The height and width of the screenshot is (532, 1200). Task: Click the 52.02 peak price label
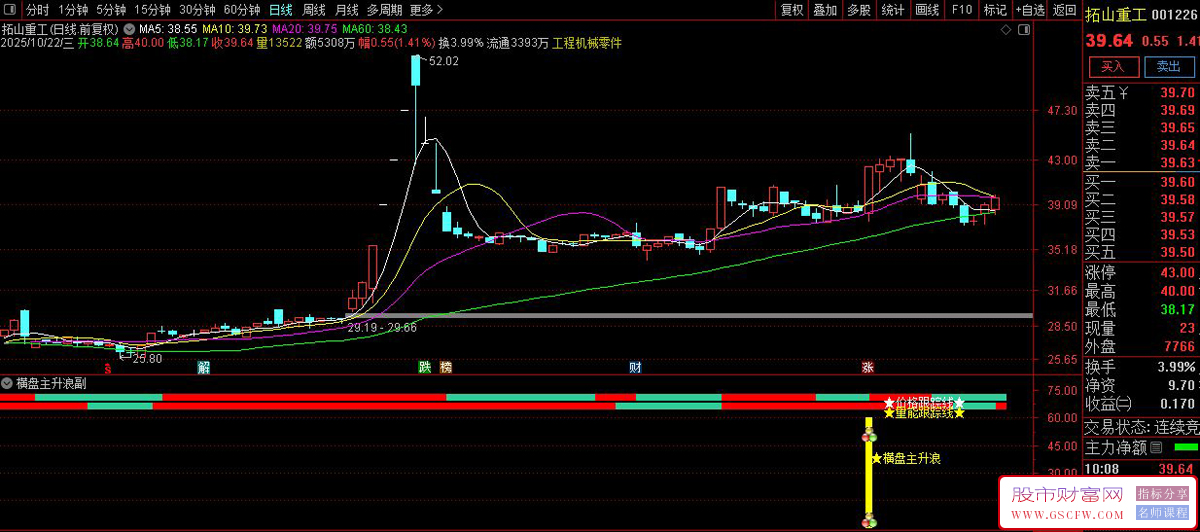444,62
